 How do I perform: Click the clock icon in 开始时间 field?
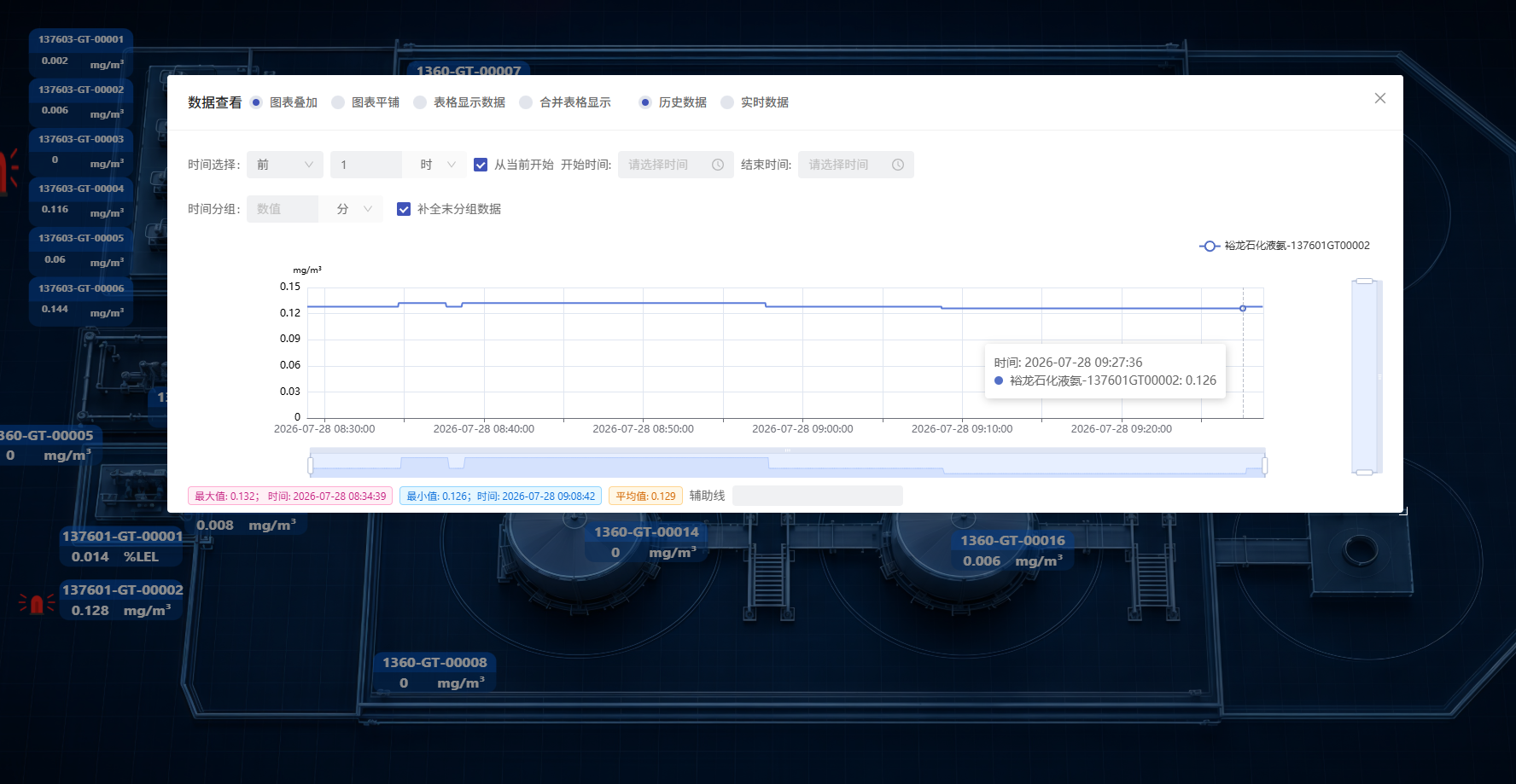click(718, 165)
